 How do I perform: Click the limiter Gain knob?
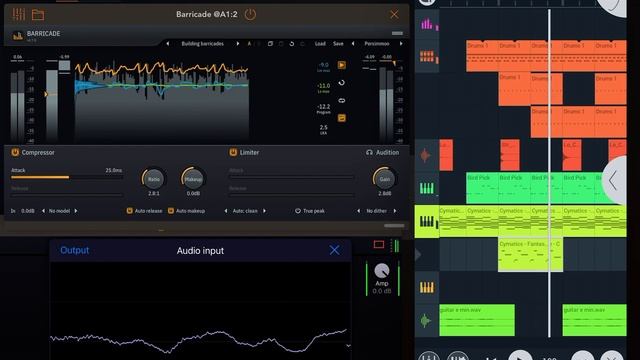coord(384,179)
